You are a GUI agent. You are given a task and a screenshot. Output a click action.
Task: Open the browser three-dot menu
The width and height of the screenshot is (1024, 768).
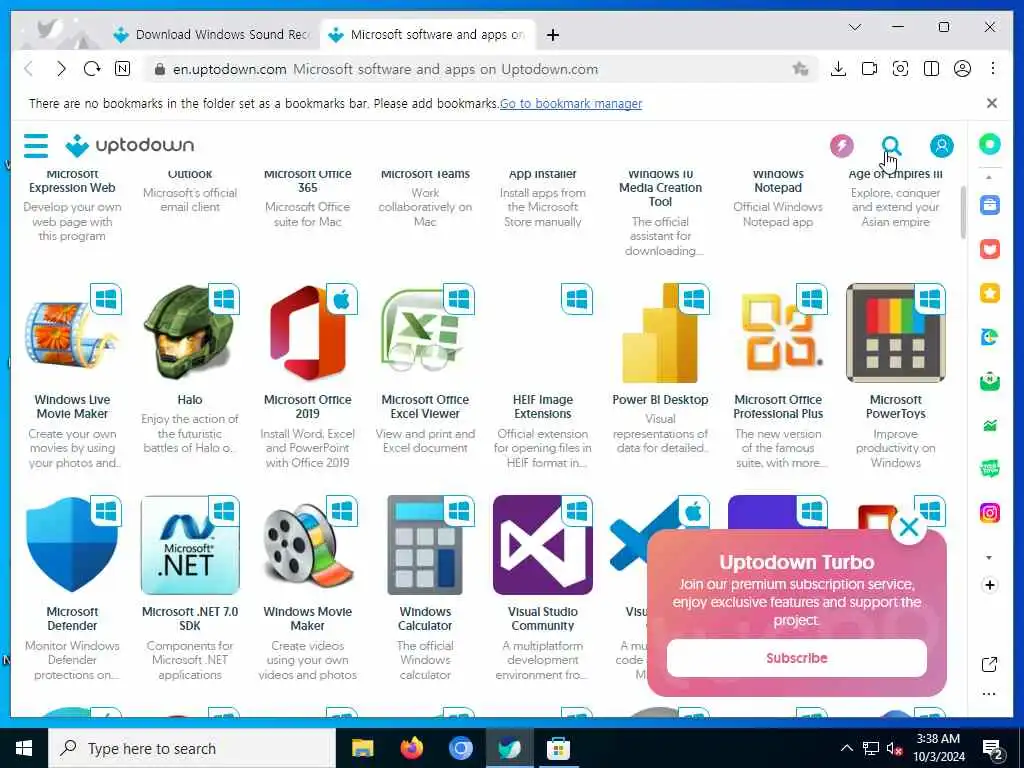(993, 69)
